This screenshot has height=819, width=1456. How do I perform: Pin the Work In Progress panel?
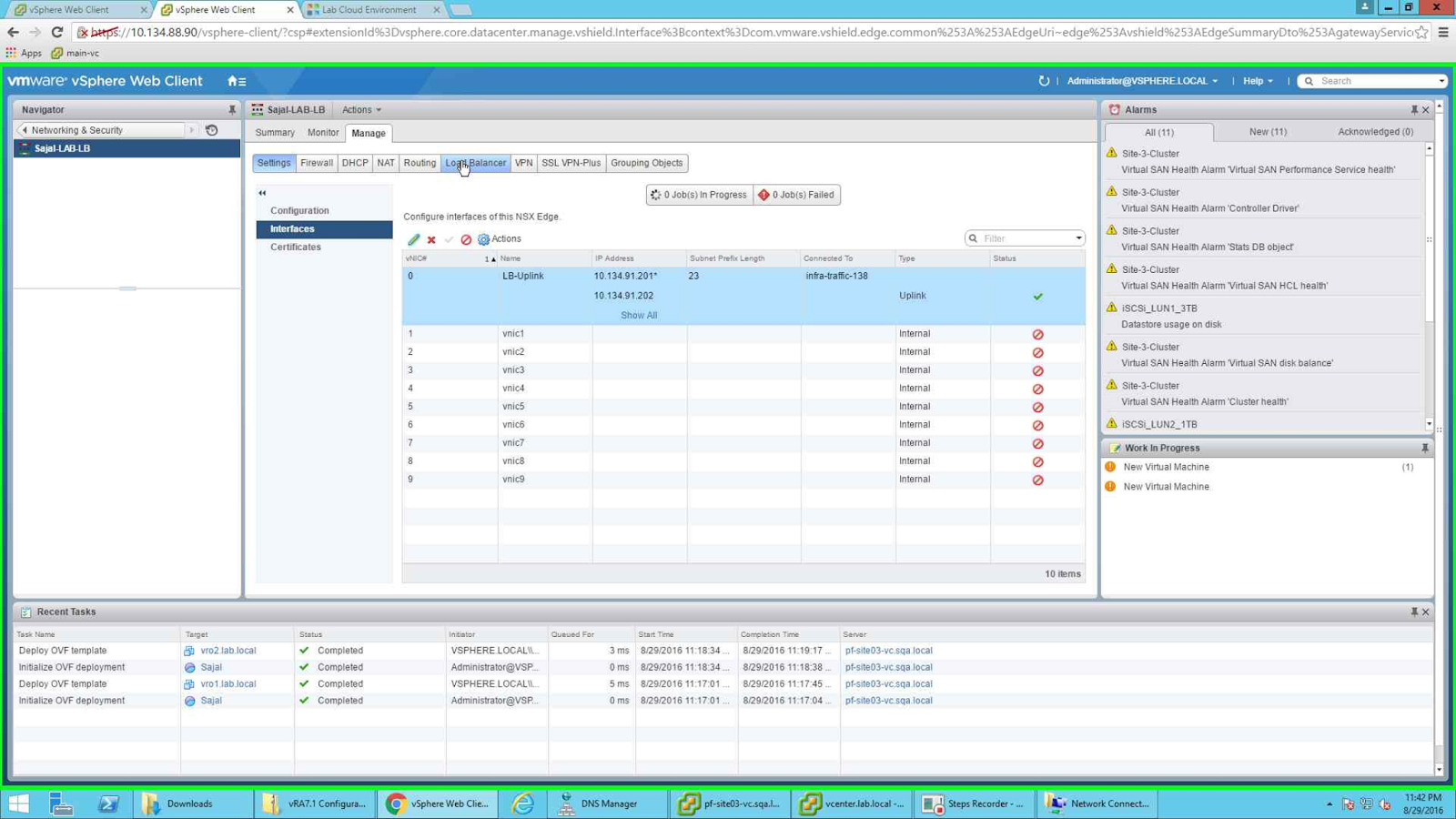pyautogui.click(x=1425, y=448)
